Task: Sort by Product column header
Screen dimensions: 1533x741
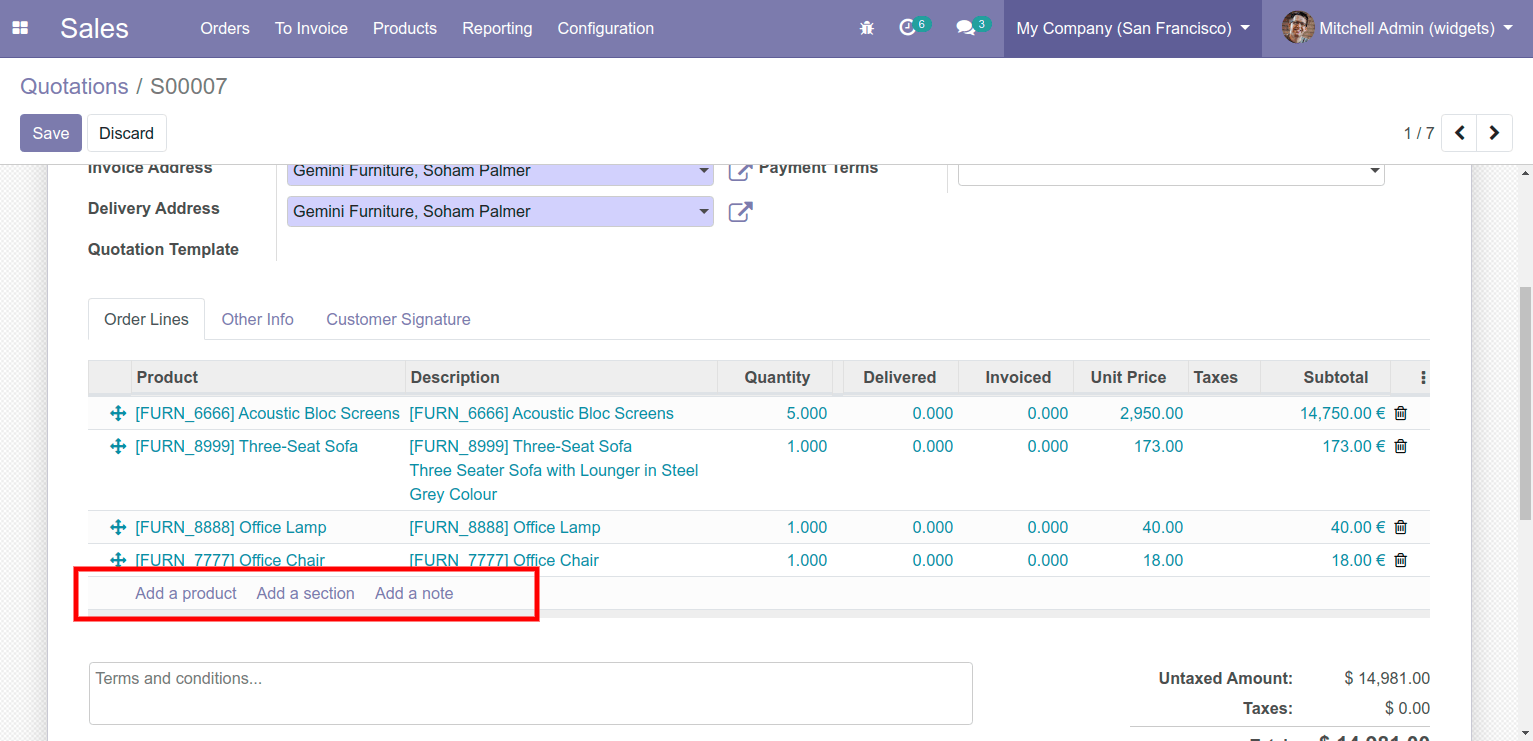Action: click(268, 377)
